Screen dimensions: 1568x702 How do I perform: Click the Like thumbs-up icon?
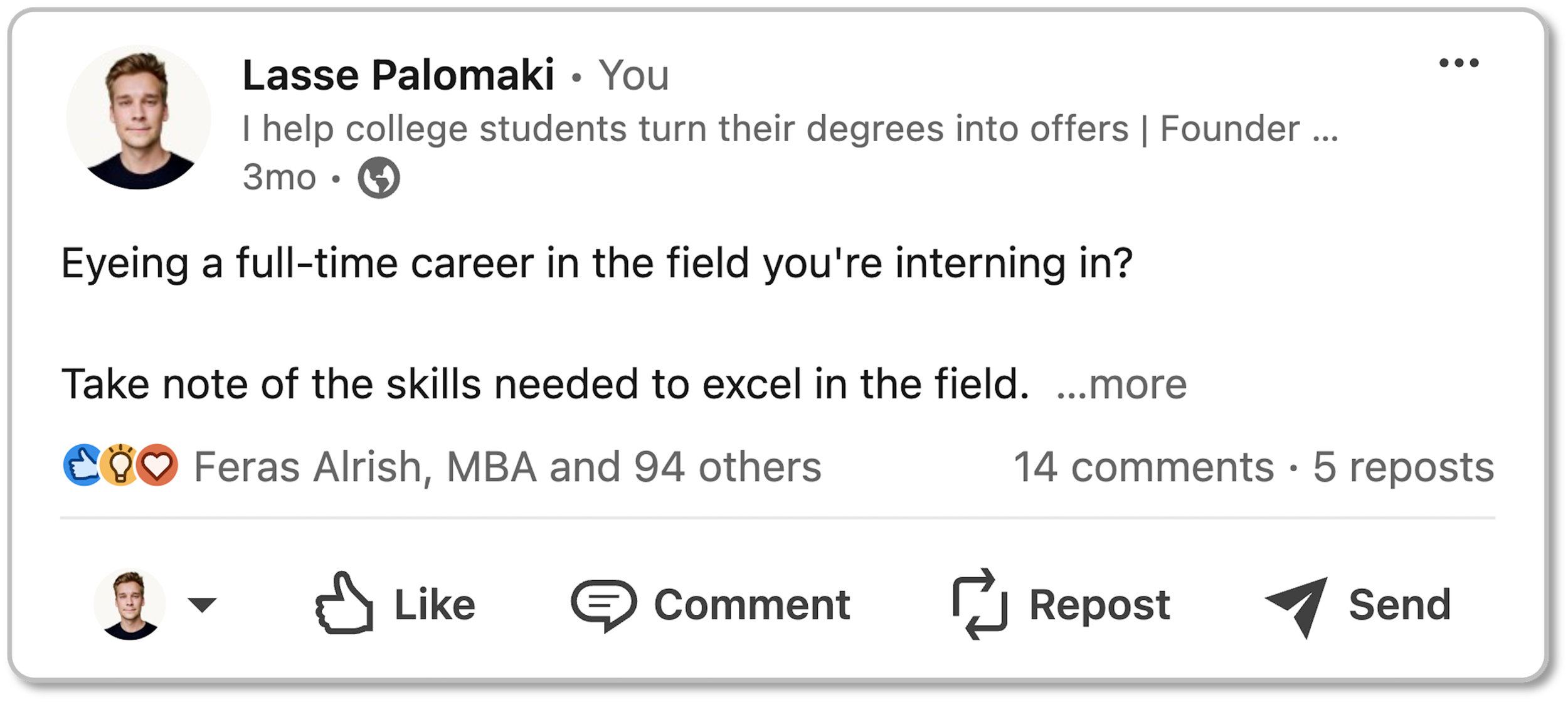pyautogui.click(x=344, y=602)
